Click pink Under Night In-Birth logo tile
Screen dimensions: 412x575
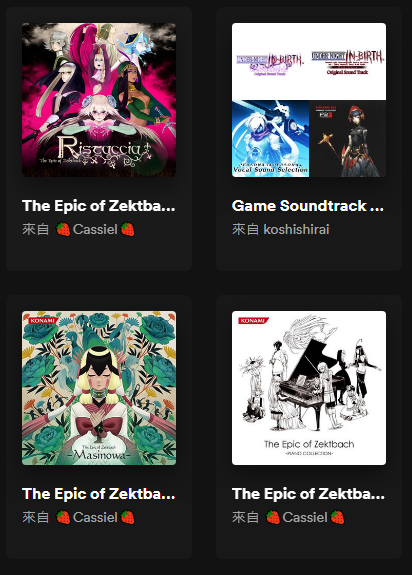[x=271, y=63]
